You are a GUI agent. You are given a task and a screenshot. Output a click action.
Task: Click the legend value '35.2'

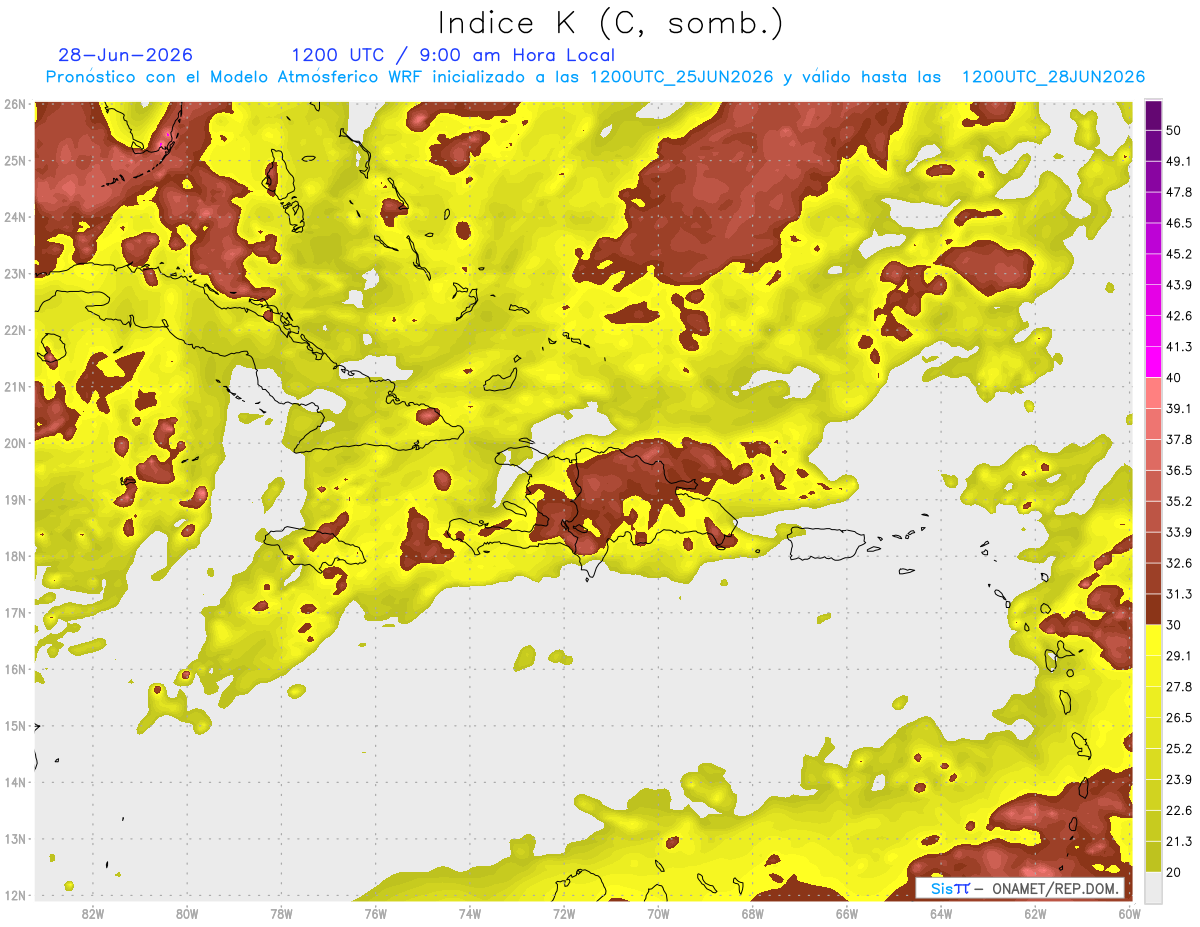point(1178,501)
